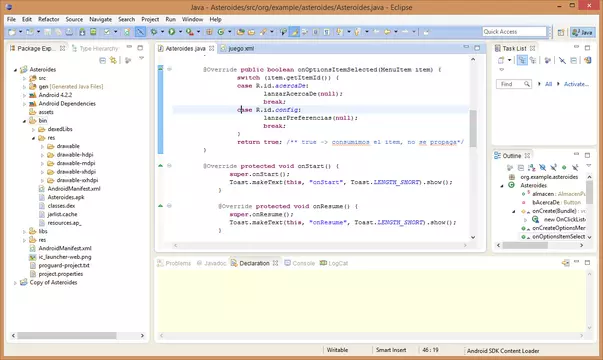The width and height of the screenshot is (603, 360).
Task: Click the Activate... link in Task List
Action: click(576, 84)
